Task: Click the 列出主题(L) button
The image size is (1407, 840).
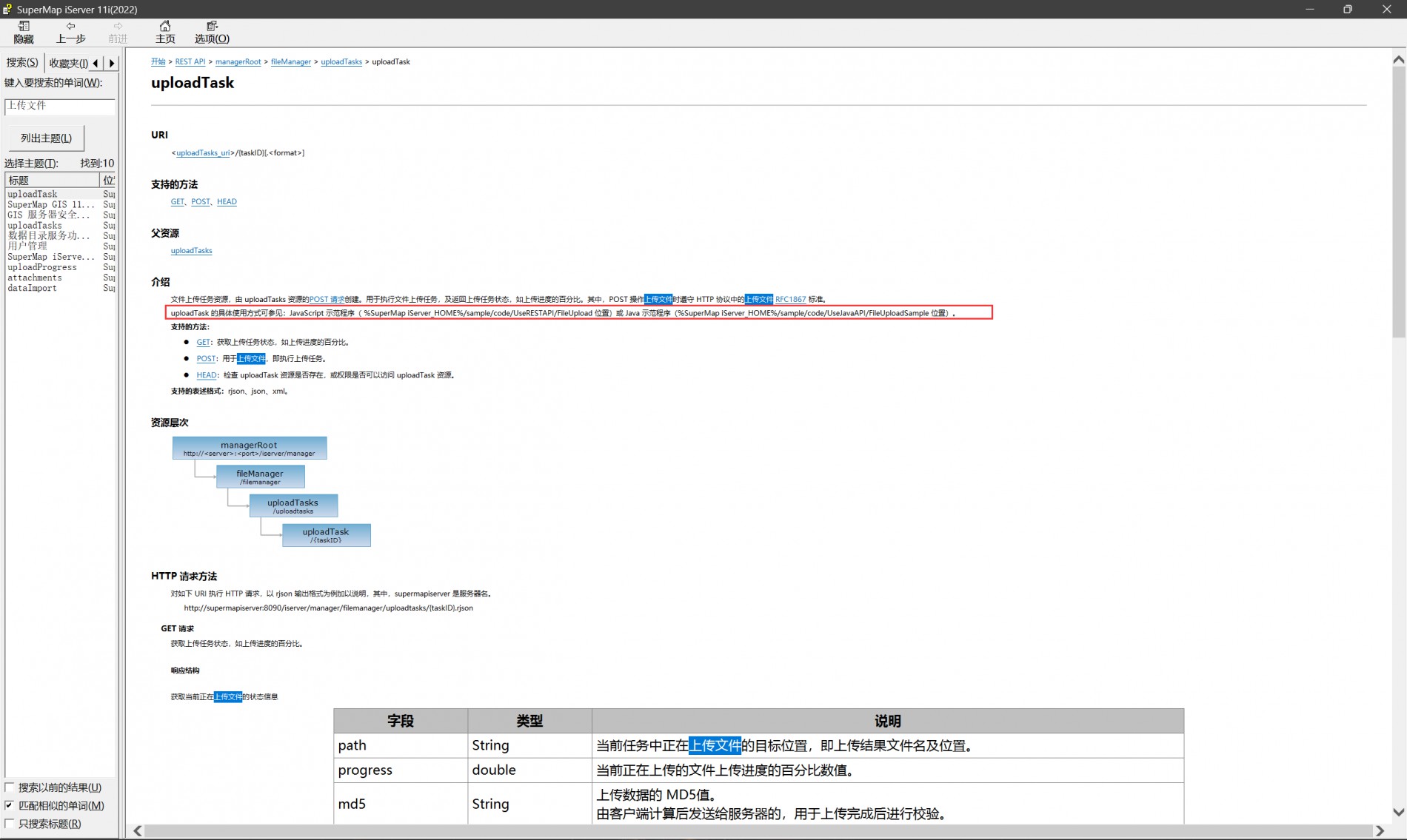Action: (46, 138)
